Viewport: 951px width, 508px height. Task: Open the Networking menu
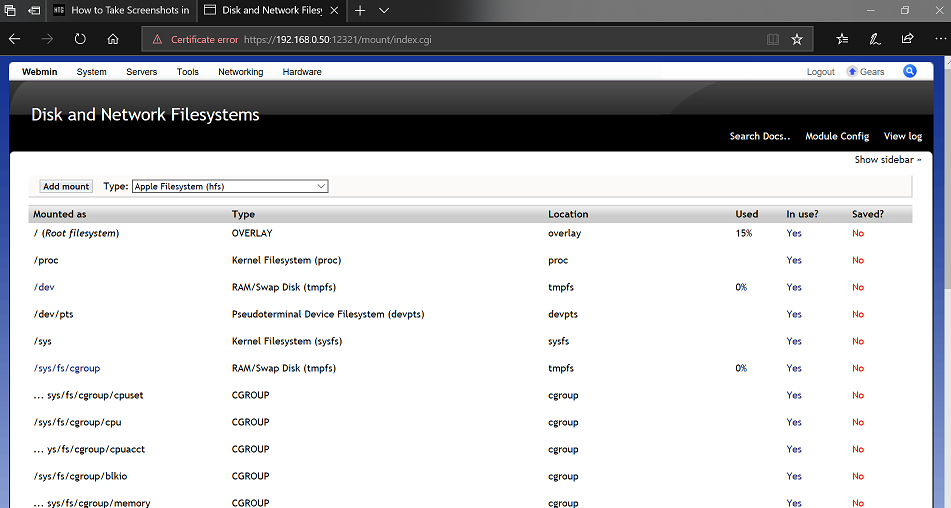[x=240, y=72]
